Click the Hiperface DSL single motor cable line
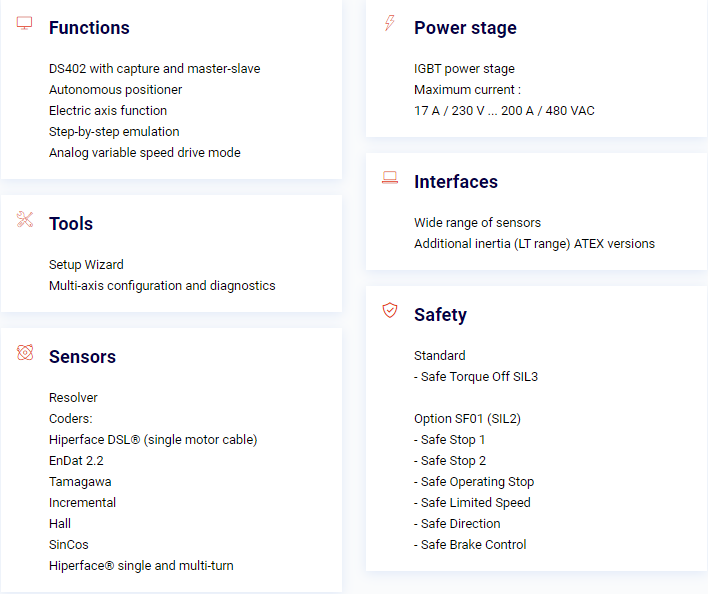Image resolution: width=708 pixels, height=594 pixels. 153,440
